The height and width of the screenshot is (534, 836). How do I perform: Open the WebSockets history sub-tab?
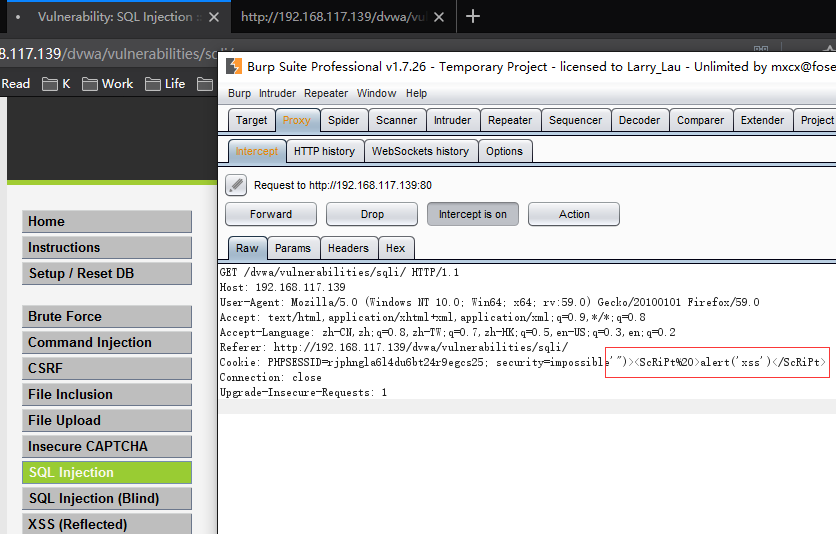pyautogui.click(x=420, y=151)
